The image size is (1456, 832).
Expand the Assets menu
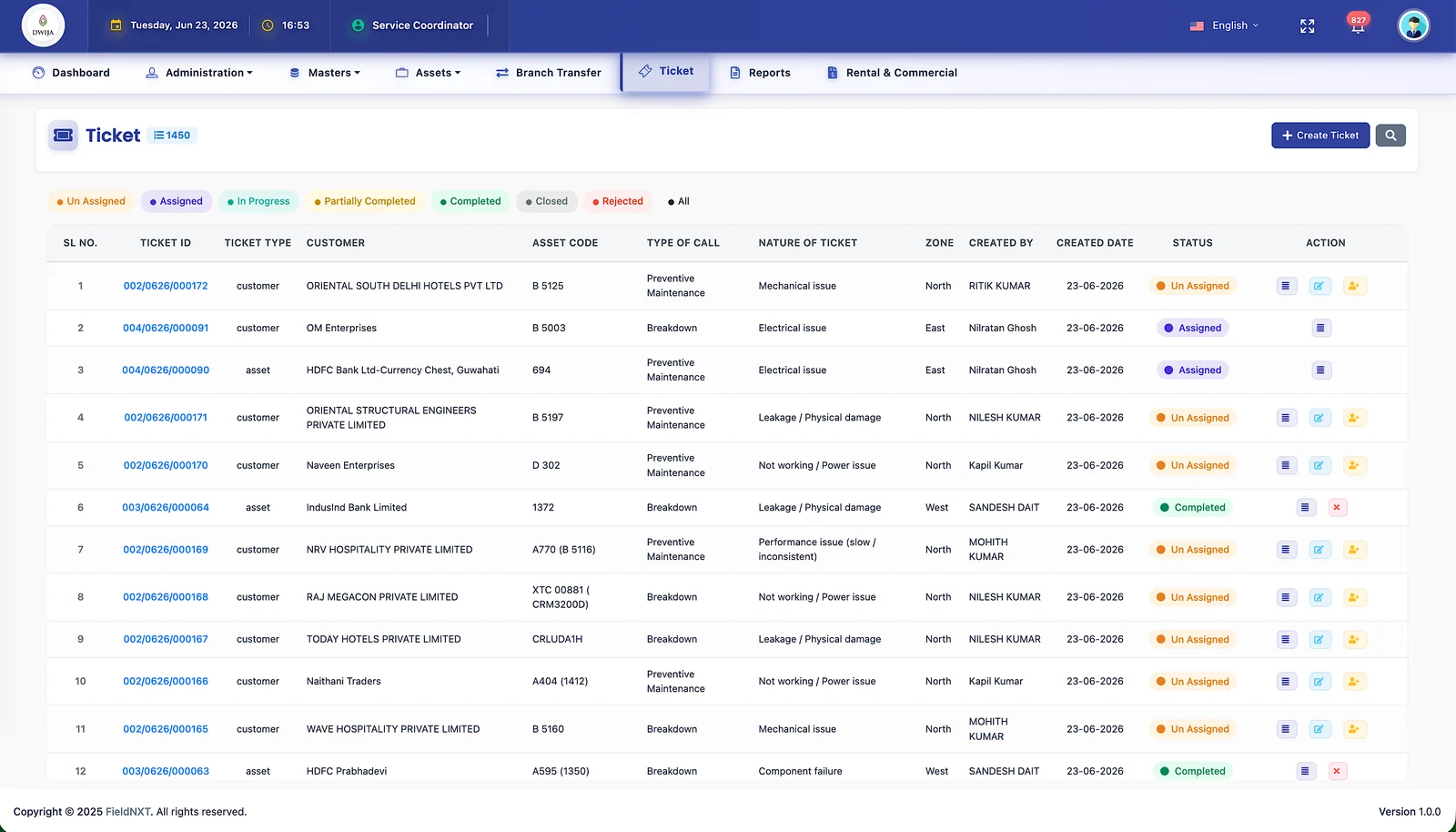tap(429, 73)
